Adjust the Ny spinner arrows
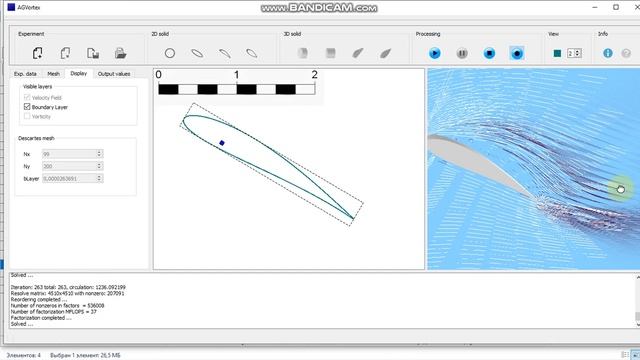The width and height of the screenshot is (640, 360). 99,166
